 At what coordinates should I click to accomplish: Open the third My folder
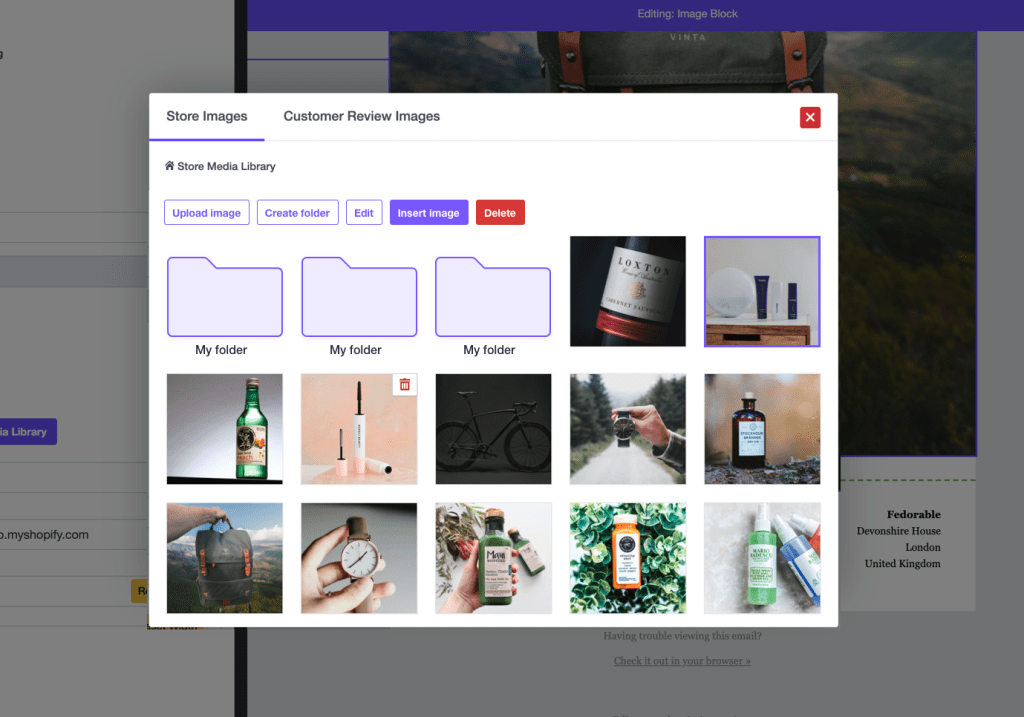[x=492, y=297]
